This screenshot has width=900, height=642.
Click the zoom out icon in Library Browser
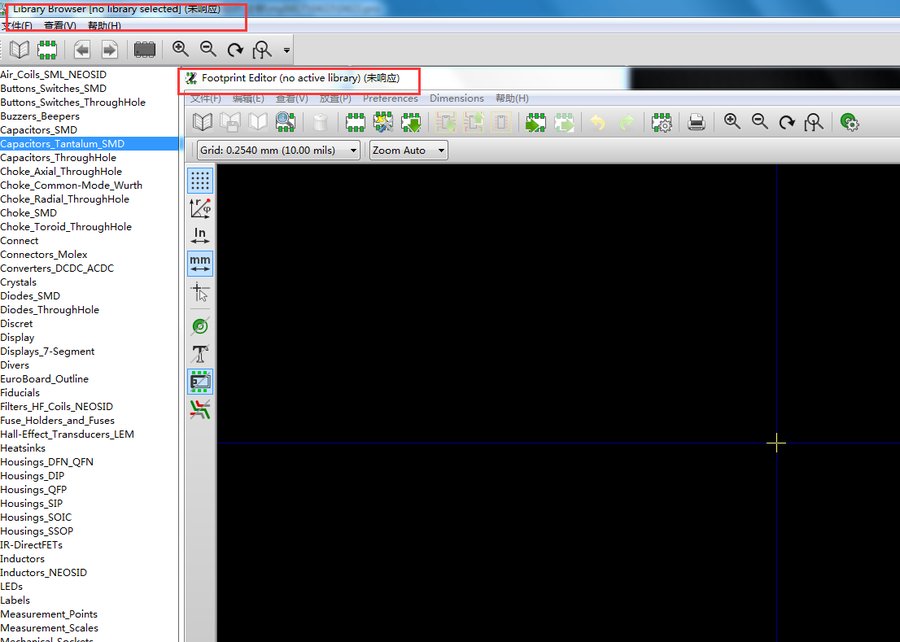click(208, 49)
